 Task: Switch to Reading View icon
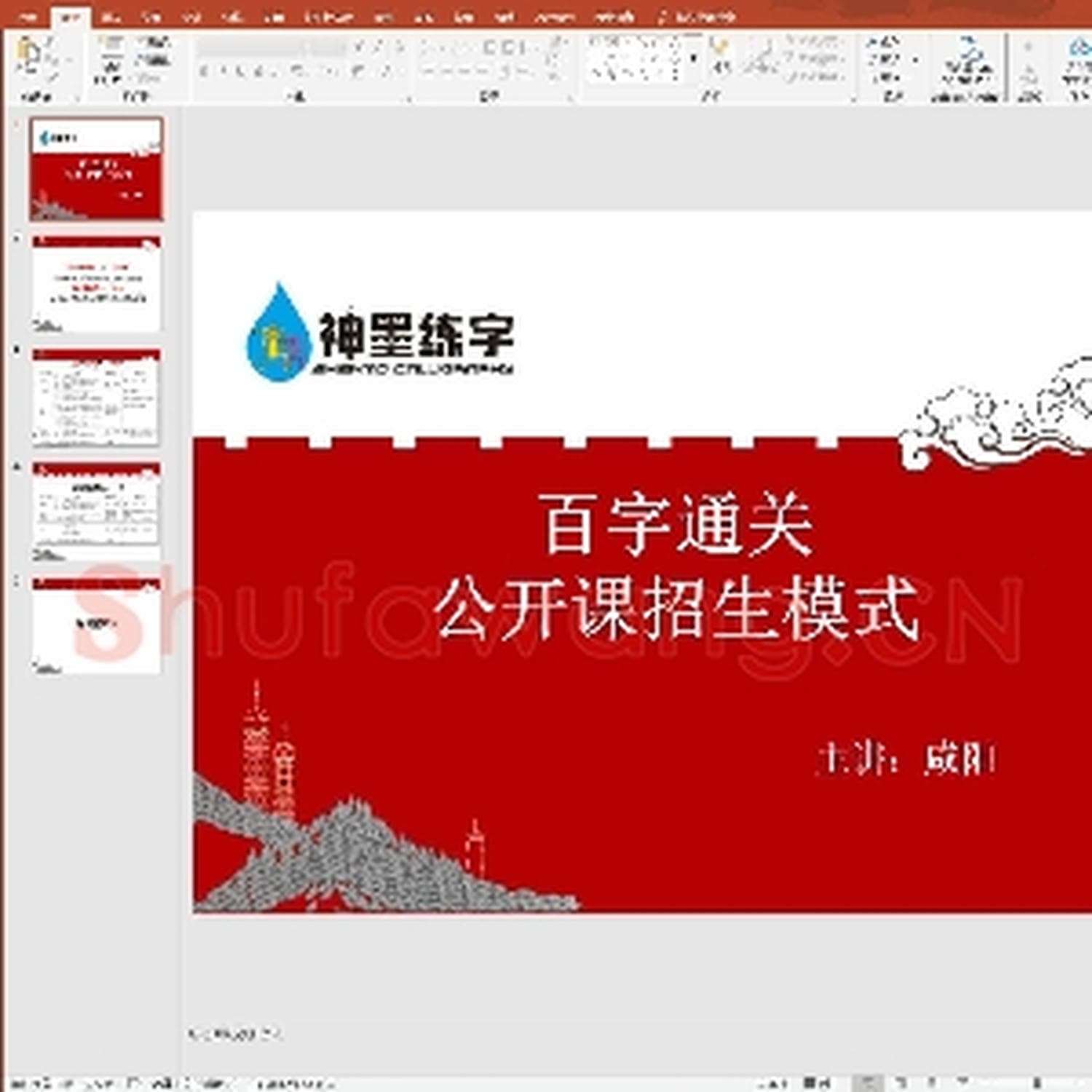click(932, 1083)
